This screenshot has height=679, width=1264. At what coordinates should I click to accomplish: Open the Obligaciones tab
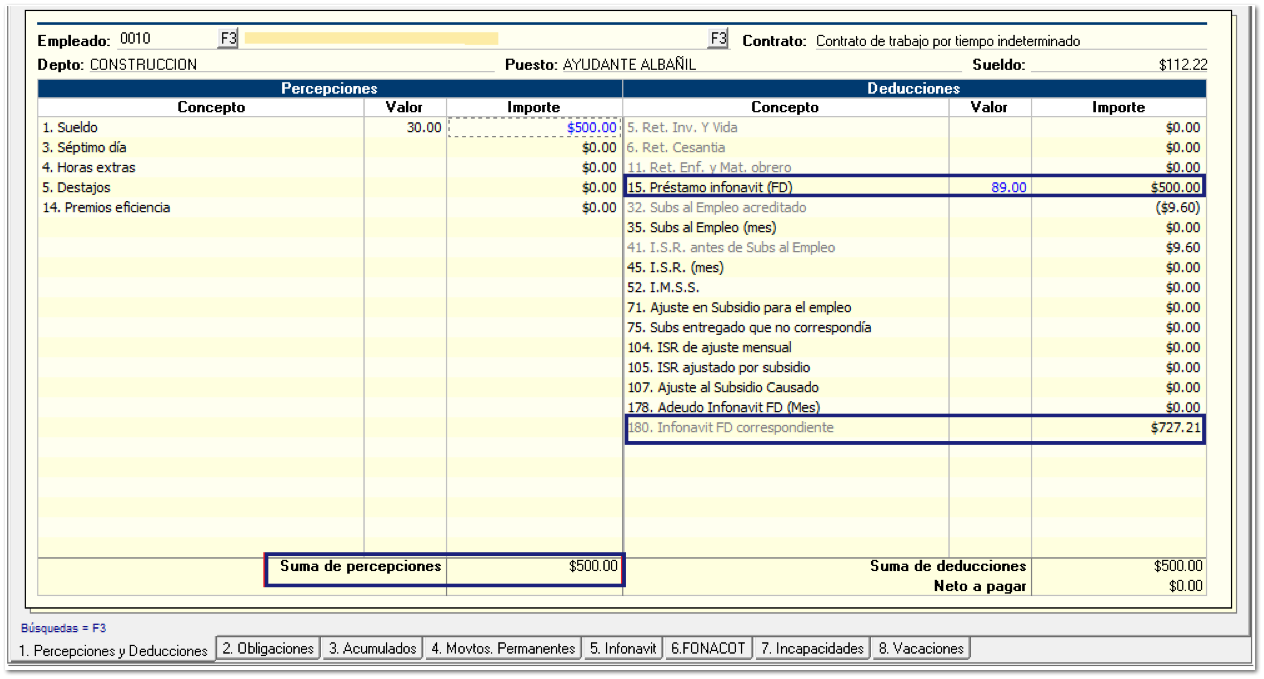pyautogui.click(x=268, y=649)
